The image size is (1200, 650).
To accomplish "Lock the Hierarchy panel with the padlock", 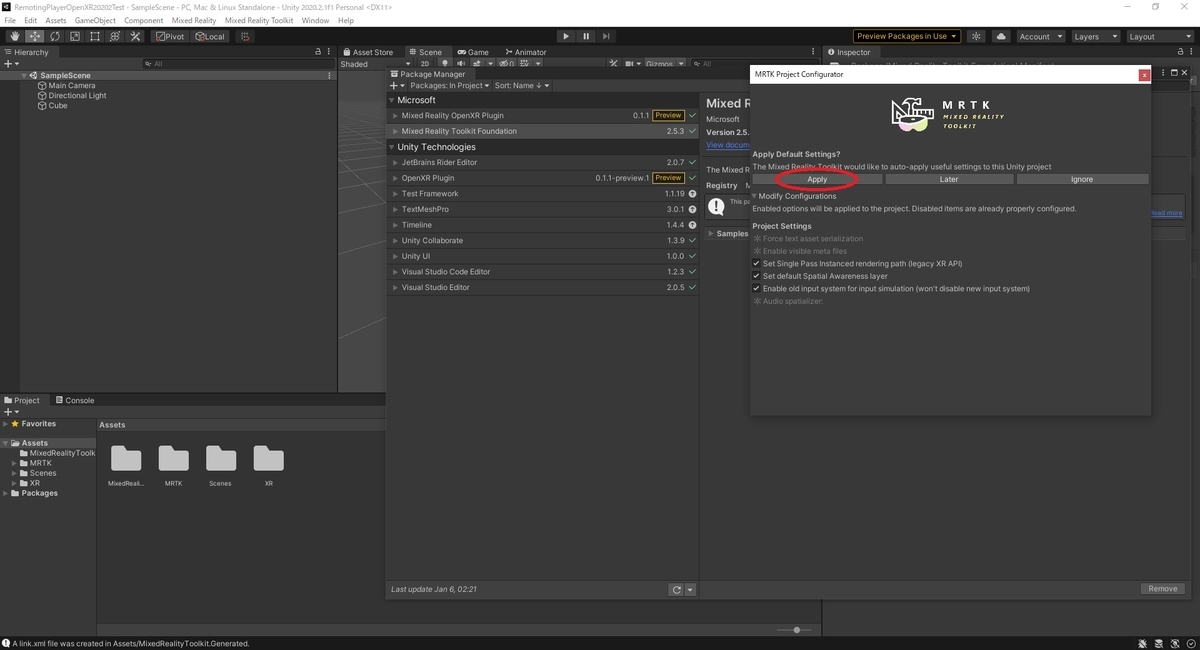I will pos(318,52).
